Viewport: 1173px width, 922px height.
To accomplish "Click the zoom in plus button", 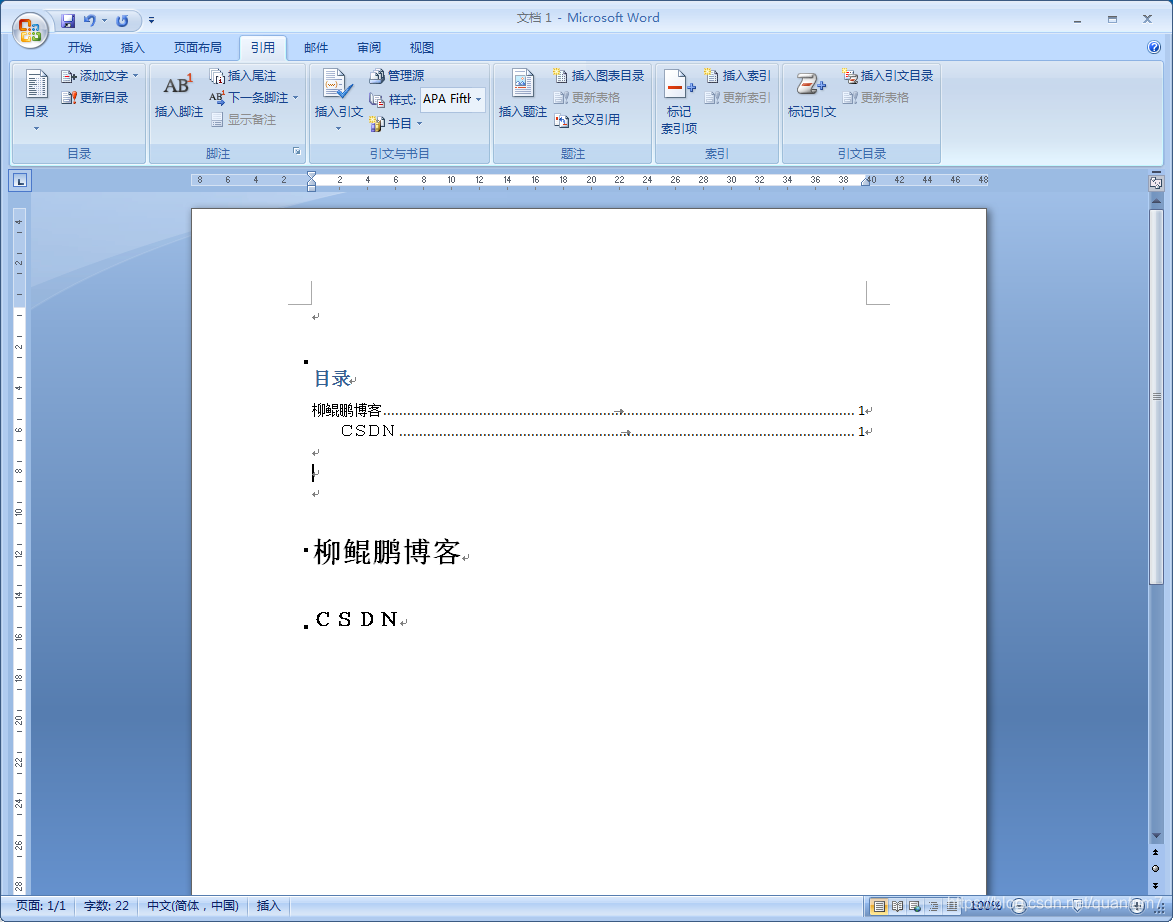I will pyautogui.click(x=1136, y=906).
